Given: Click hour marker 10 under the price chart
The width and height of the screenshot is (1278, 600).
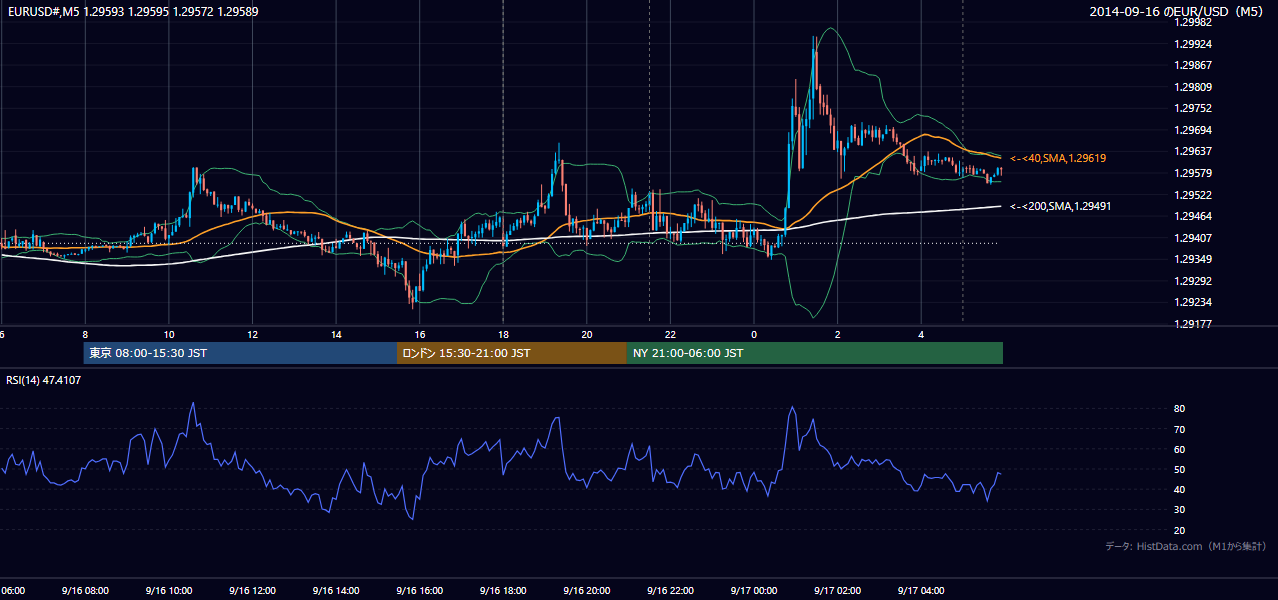Looking at the screenshot, I should (x=169, y=334).
